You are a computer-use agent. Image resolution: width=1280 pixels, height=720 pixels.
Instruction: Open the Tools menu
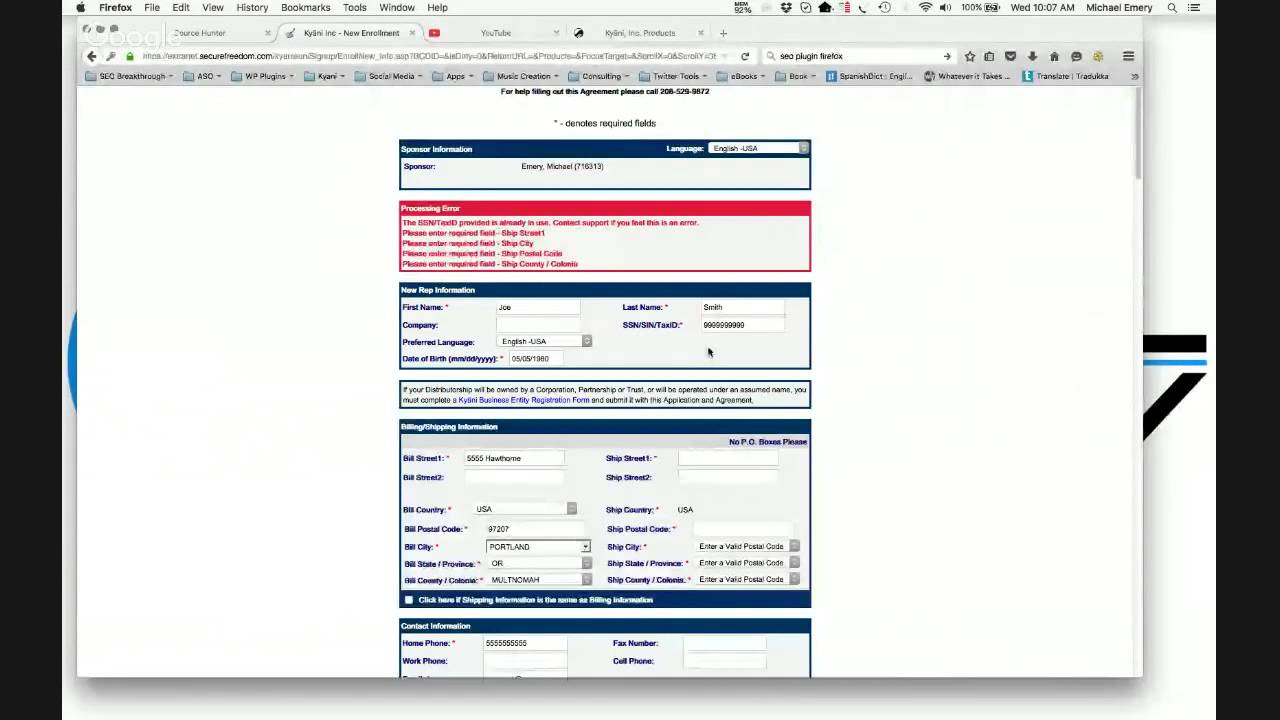(x=354, y=7)
